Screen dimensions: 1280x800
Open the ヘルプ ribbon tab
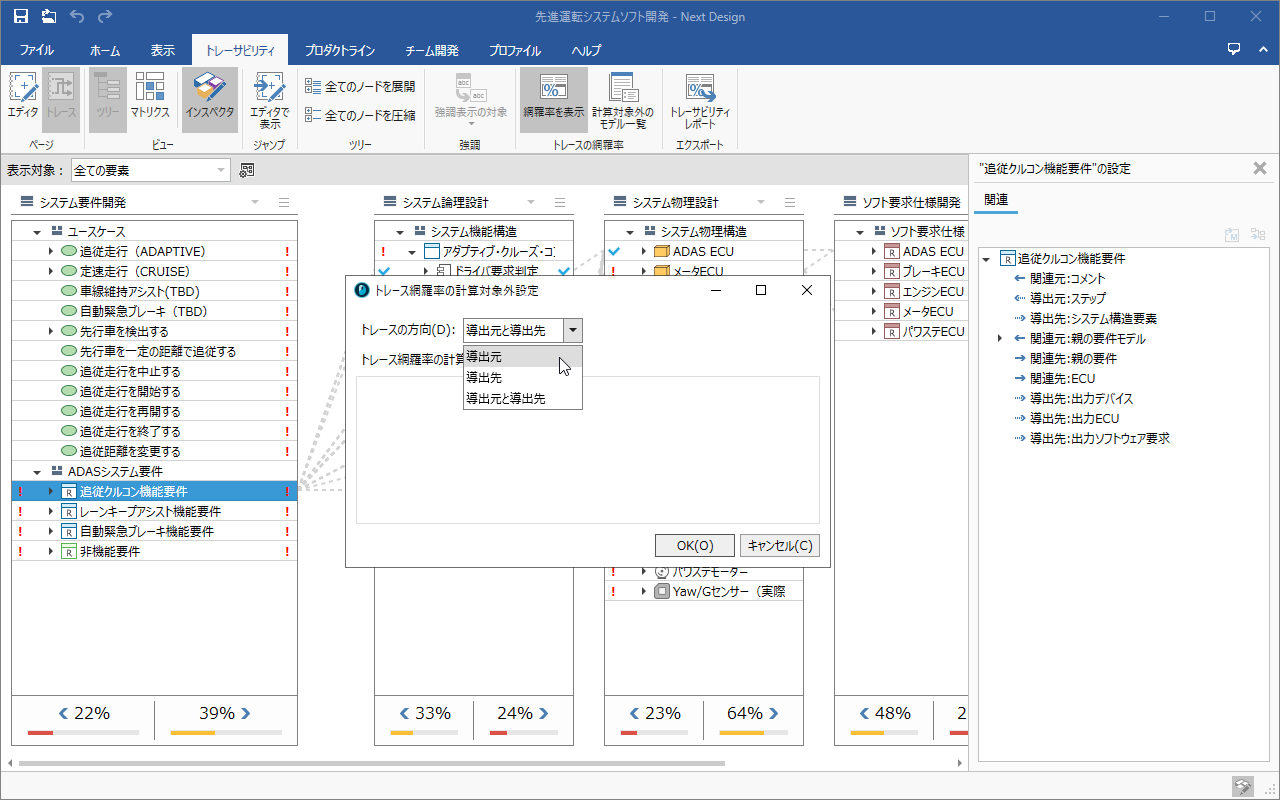point(586,50)
